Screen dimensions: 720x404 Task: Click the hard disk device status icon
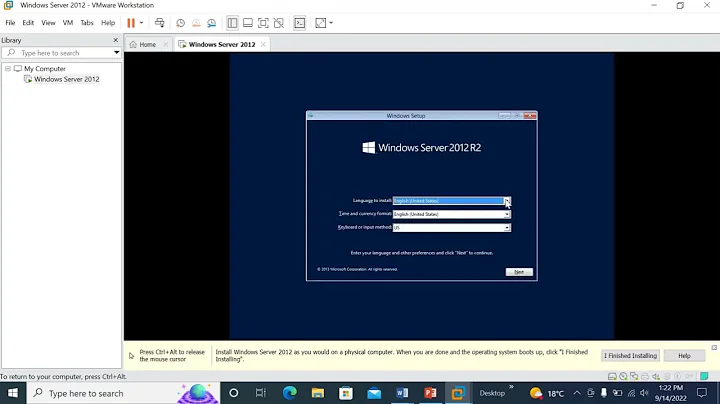coord(612,376)
